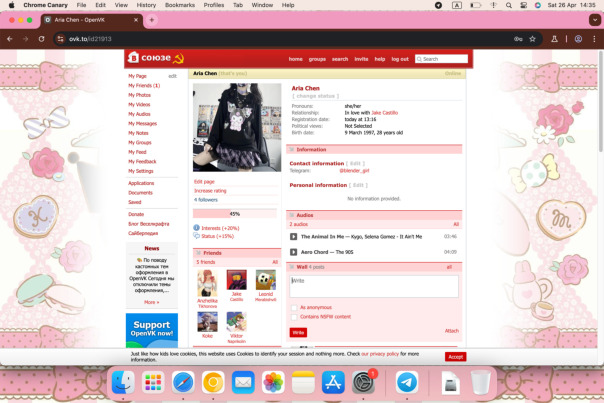
Task: Open friend Anzhelika's avatar
Action: [207, 283]
